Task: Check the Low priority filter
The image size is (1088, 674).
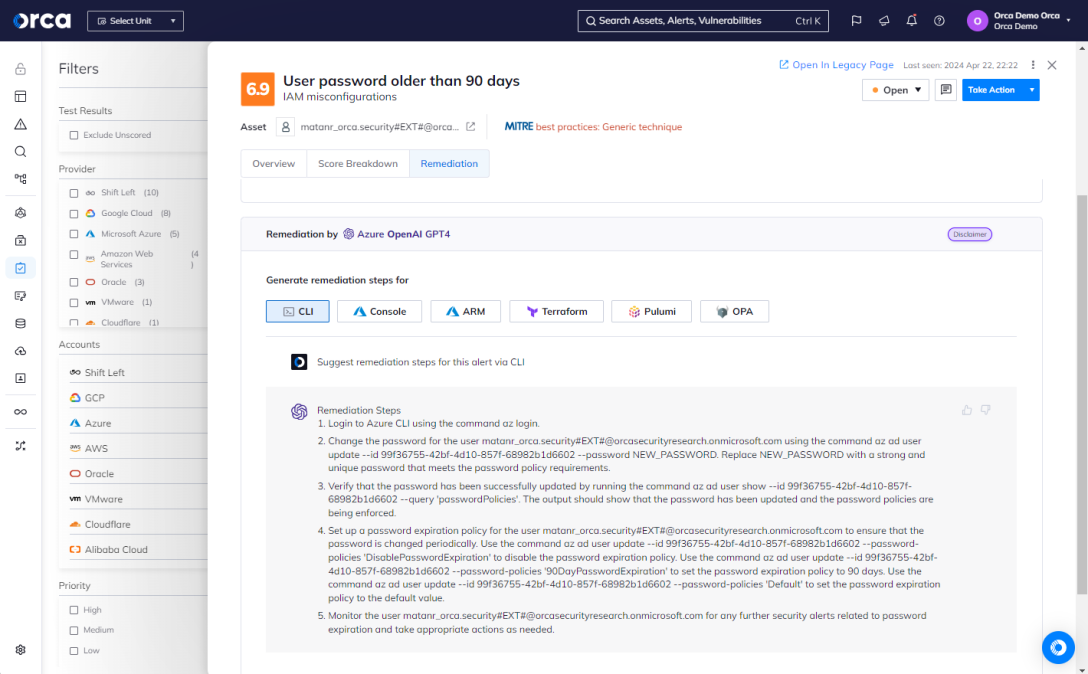Action: (74, 651)
